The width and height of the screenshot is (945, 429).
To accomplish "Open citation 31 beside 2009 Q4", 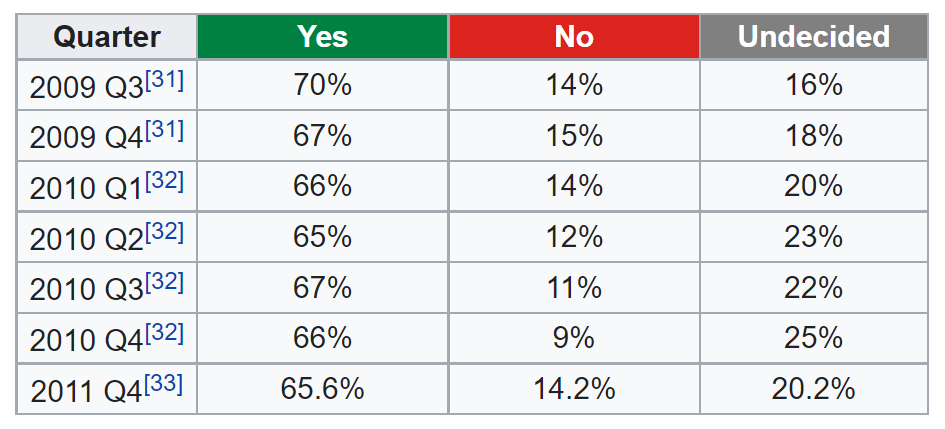I will tap(164, 130).
